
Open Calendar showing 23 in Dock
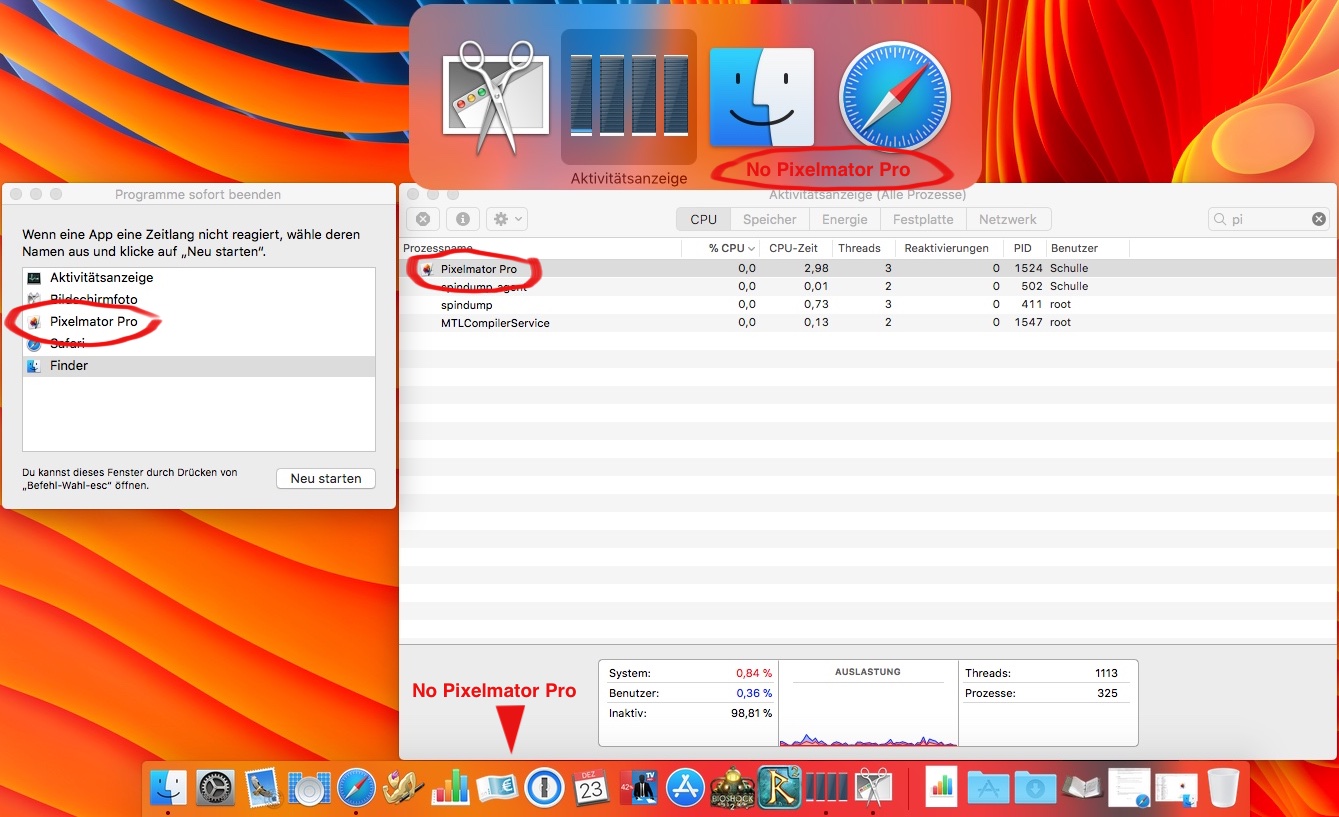pos(591,788)
